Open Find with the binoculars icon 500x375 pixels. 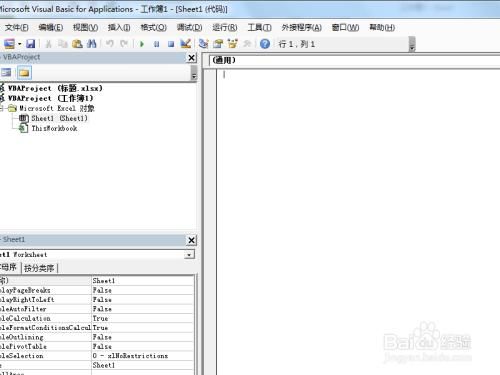pyautogui.click(x=92, y=44)
